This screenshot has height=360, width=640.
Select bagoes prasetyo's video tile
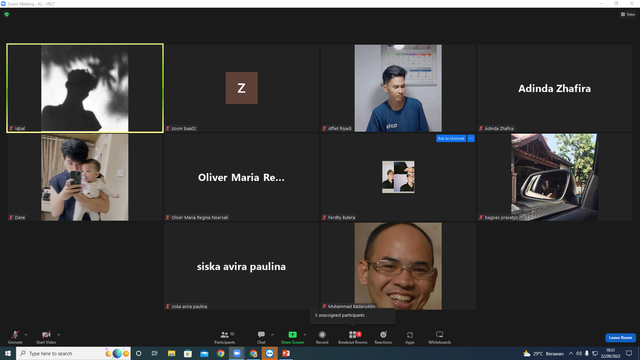point(555,177)
